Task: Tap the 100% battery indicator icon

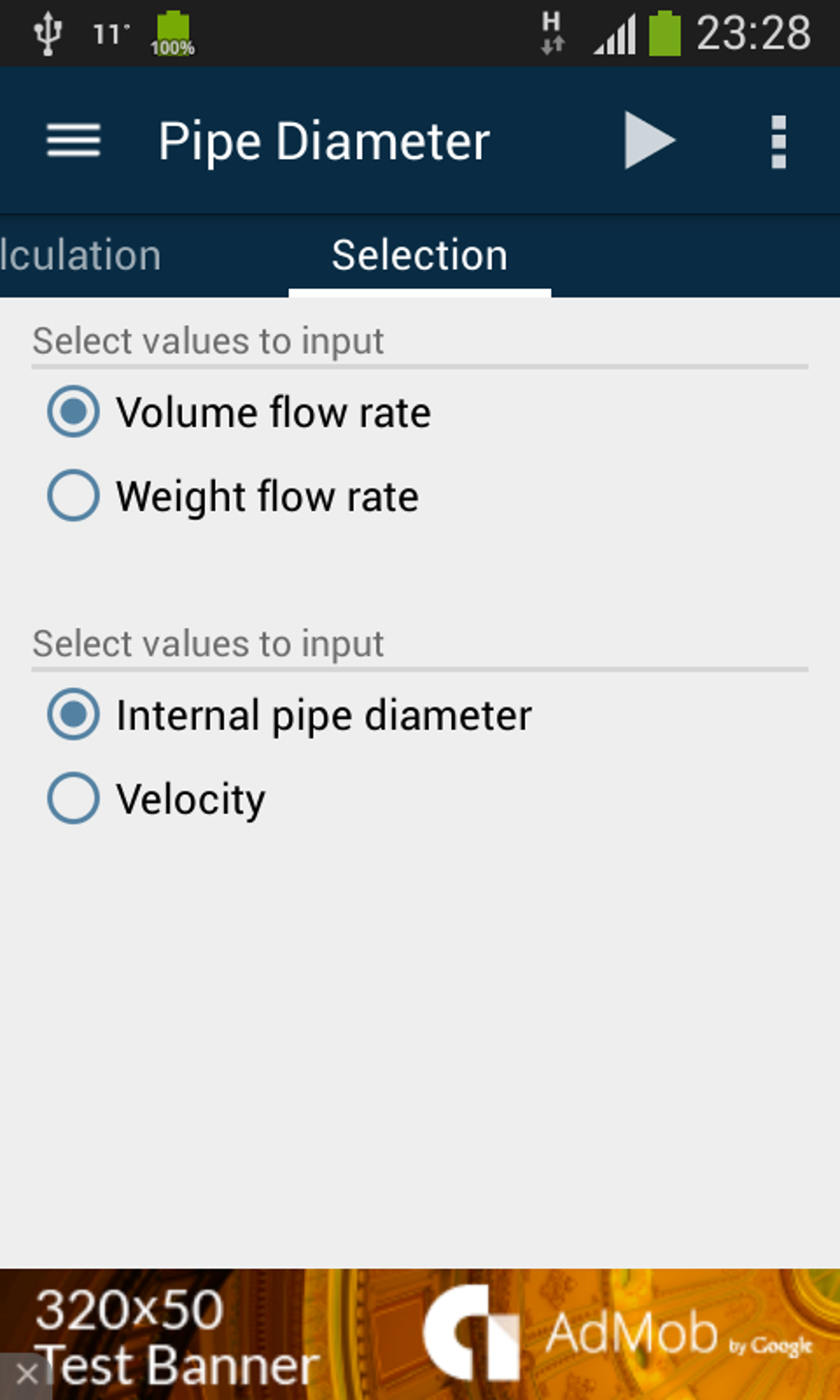Action: coord(172,35)
